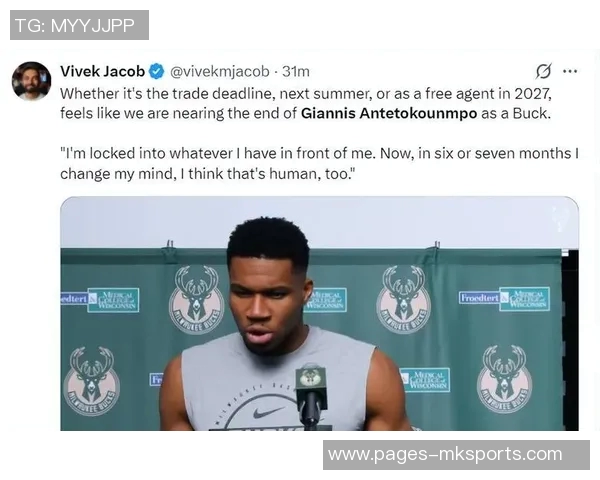Play the embedded press conference video
This screenshot has width=600, height=480.
319,313
